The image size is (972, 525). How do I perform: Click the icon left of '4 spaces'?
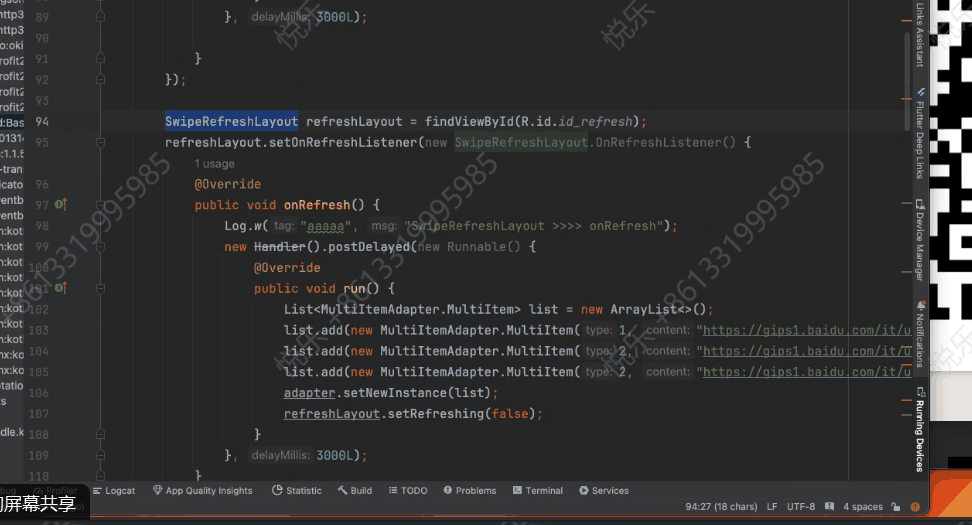click(829, 506)
